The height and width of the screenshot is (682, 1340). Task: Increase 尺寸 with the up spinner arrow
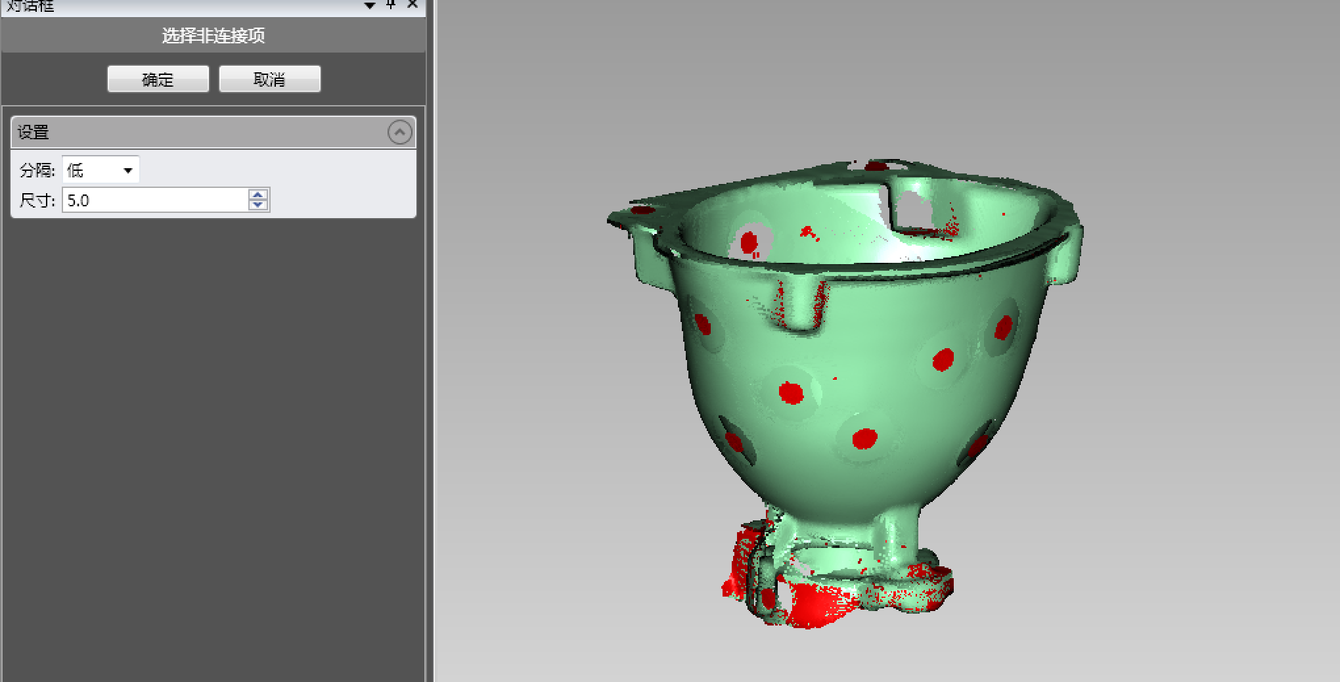pyautogui.click(x=258, y=194)
